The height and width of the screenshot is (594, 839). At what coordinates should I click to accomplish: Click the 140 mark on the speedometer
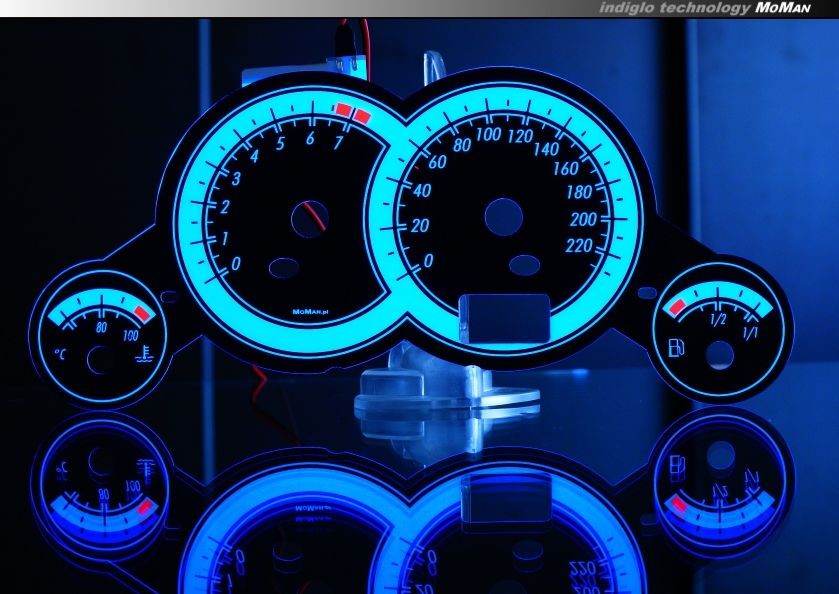546,149
